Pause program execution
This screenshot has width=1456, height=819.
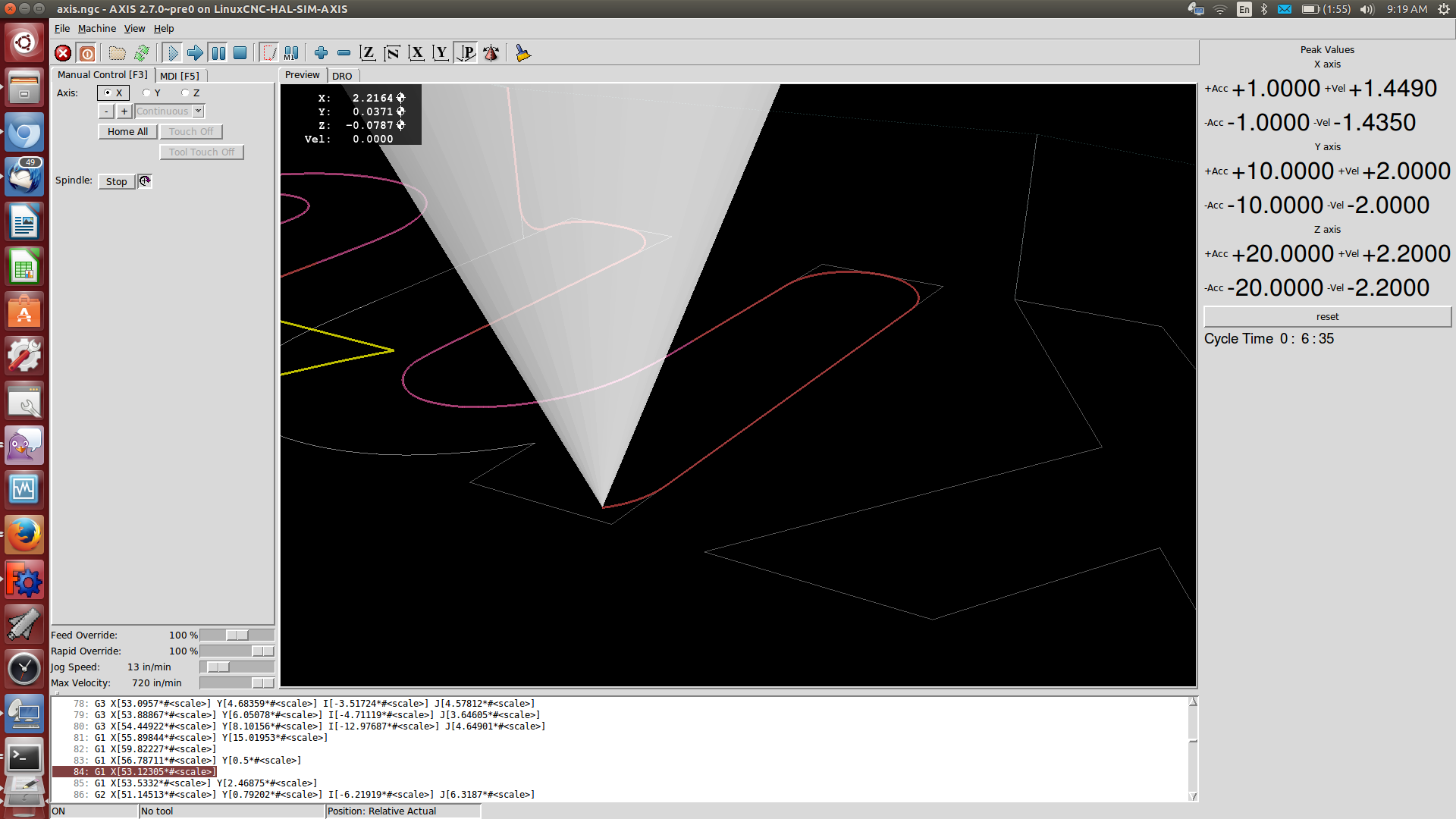(x=218, y=53)
